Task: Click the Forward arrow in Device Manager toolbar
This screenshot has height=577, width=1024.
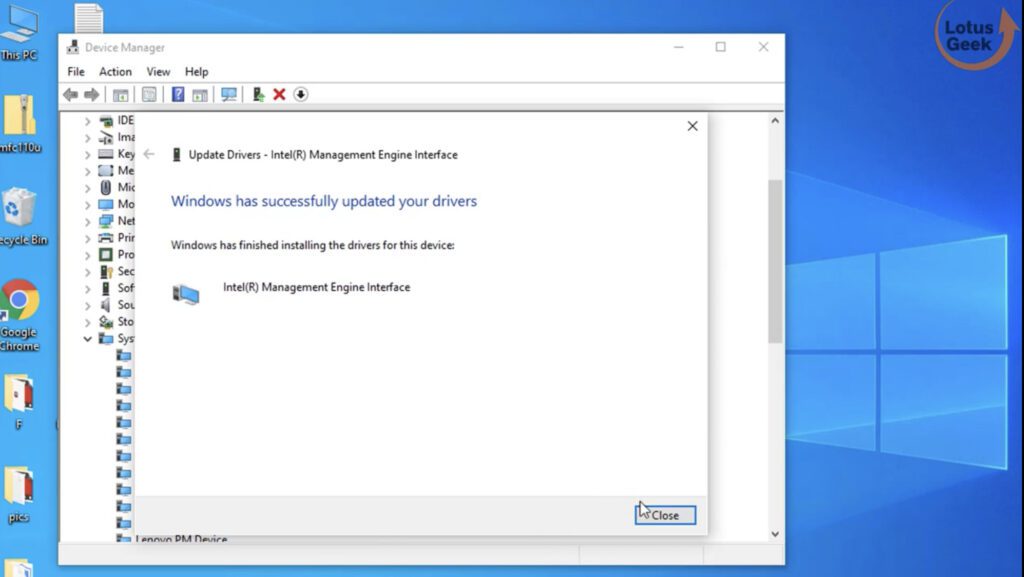Action: pyautogui.click(x=92, y=95)
